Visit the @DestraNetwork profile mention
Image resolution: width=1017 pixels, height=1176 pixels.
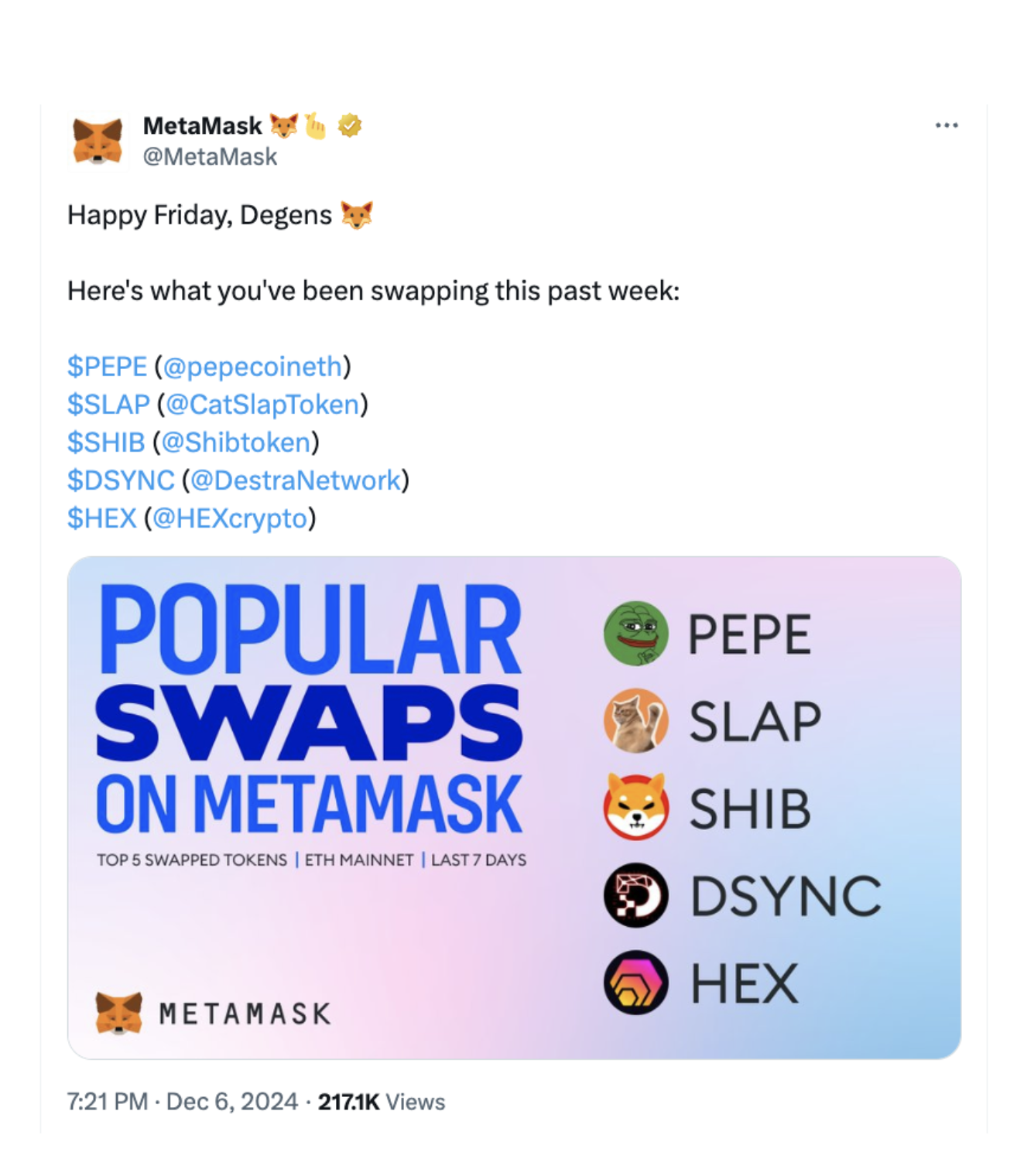click(x=296, y=480)
